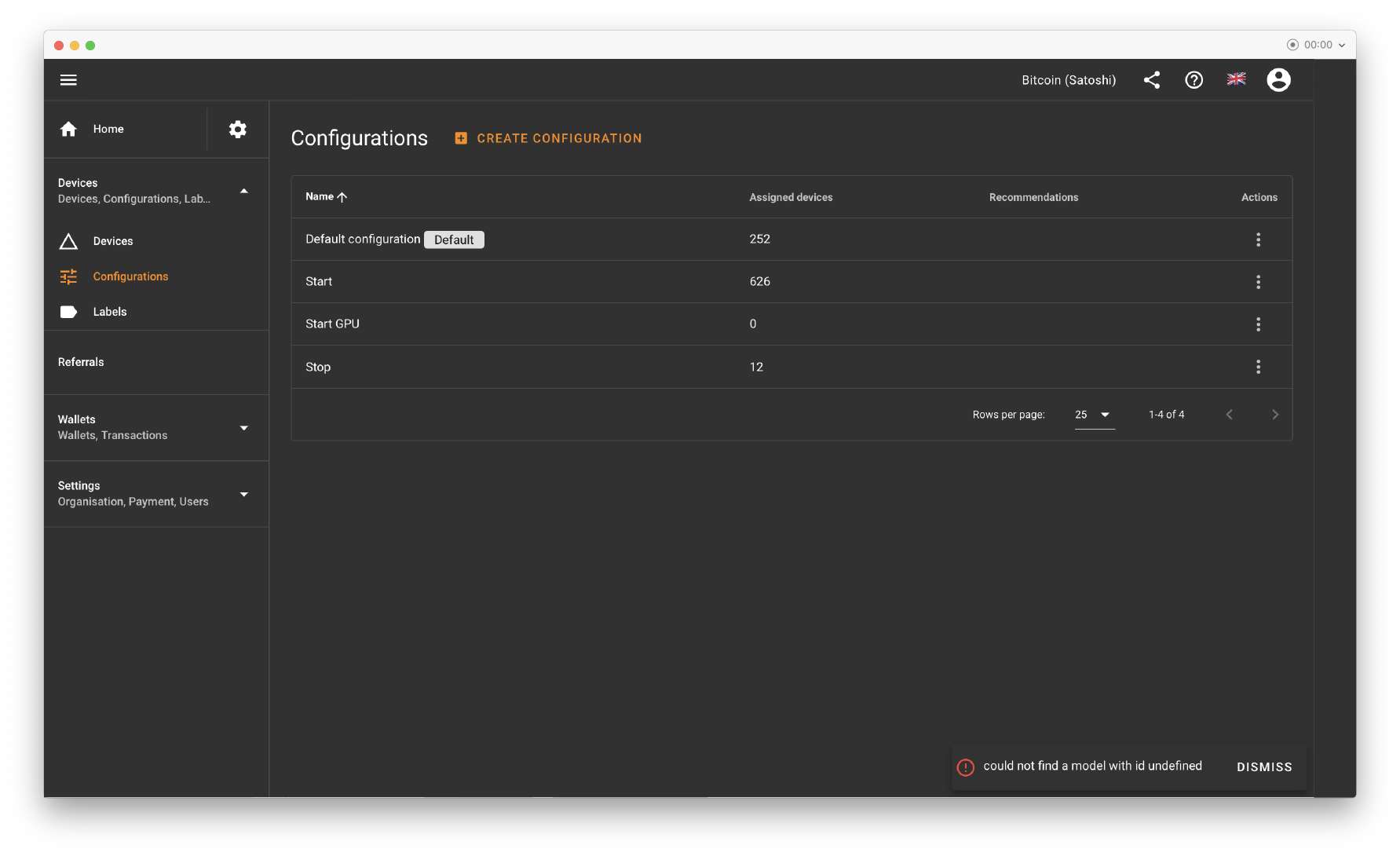
Task: Open the help question mark icon
Action: [x=1193, y=79]
